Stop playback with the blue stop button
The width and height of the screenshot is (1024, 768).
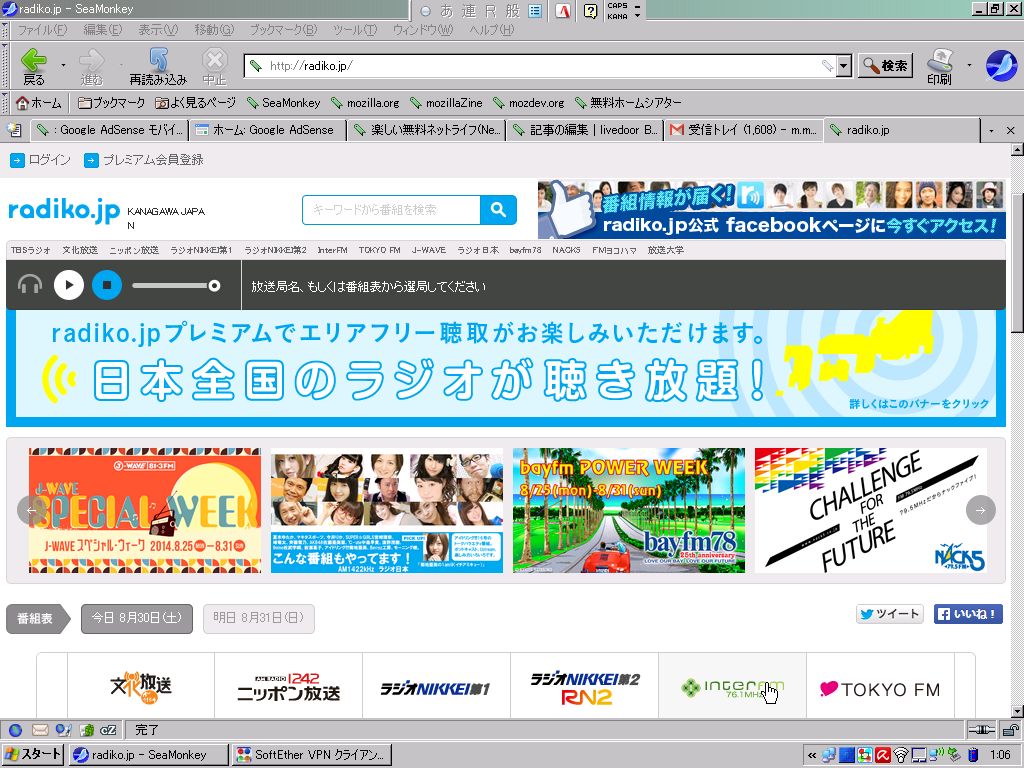click(107, 285)
